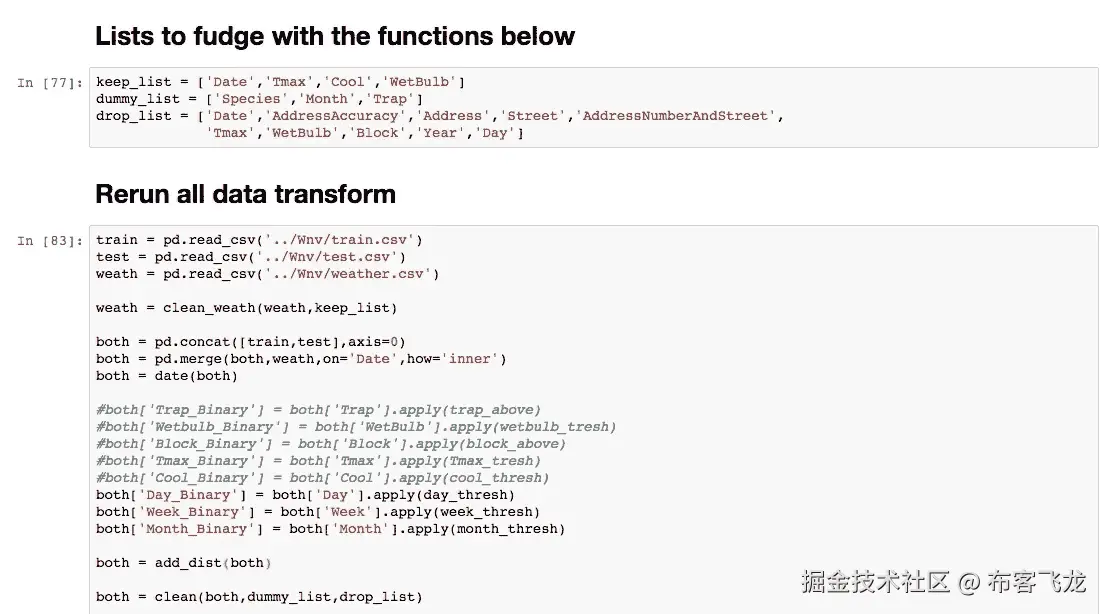Click the test = pd.read_csv line
This screenshot has width=1105, height=614.
click(x=250, y=257)
